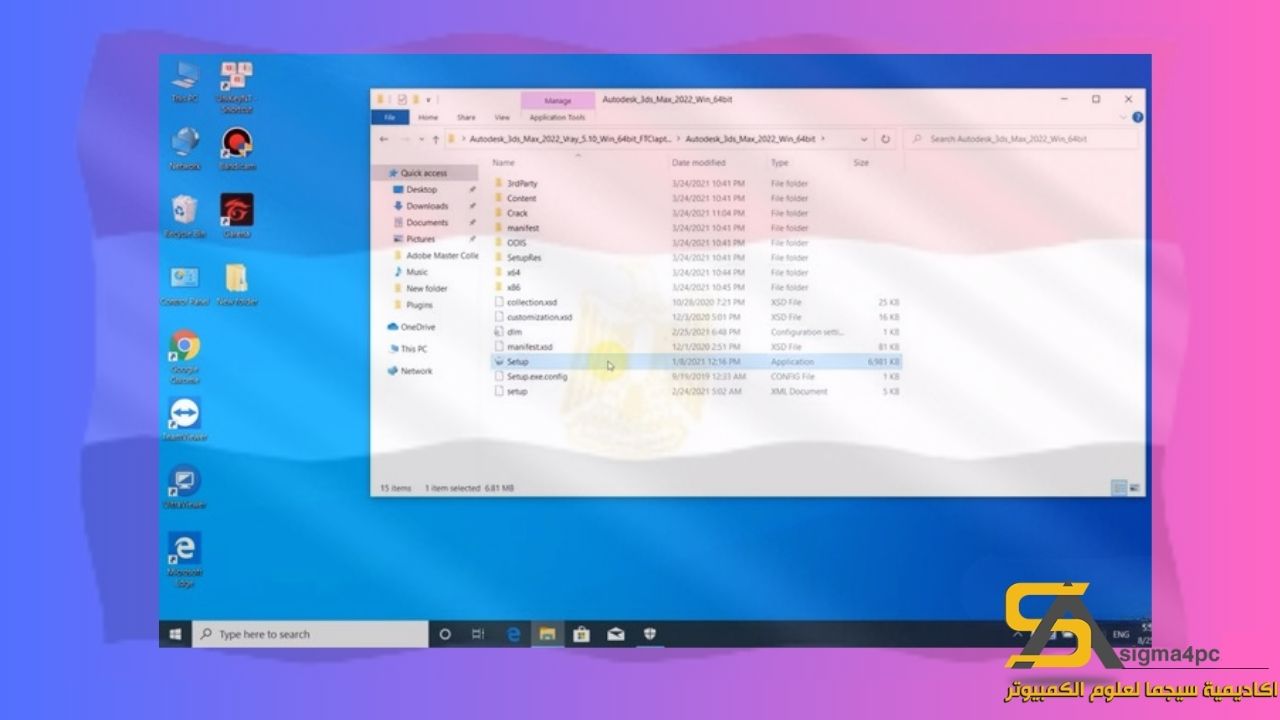Sort by the Size column header
This screenshot has height=720, width=1280.
[x=861, y=162]
